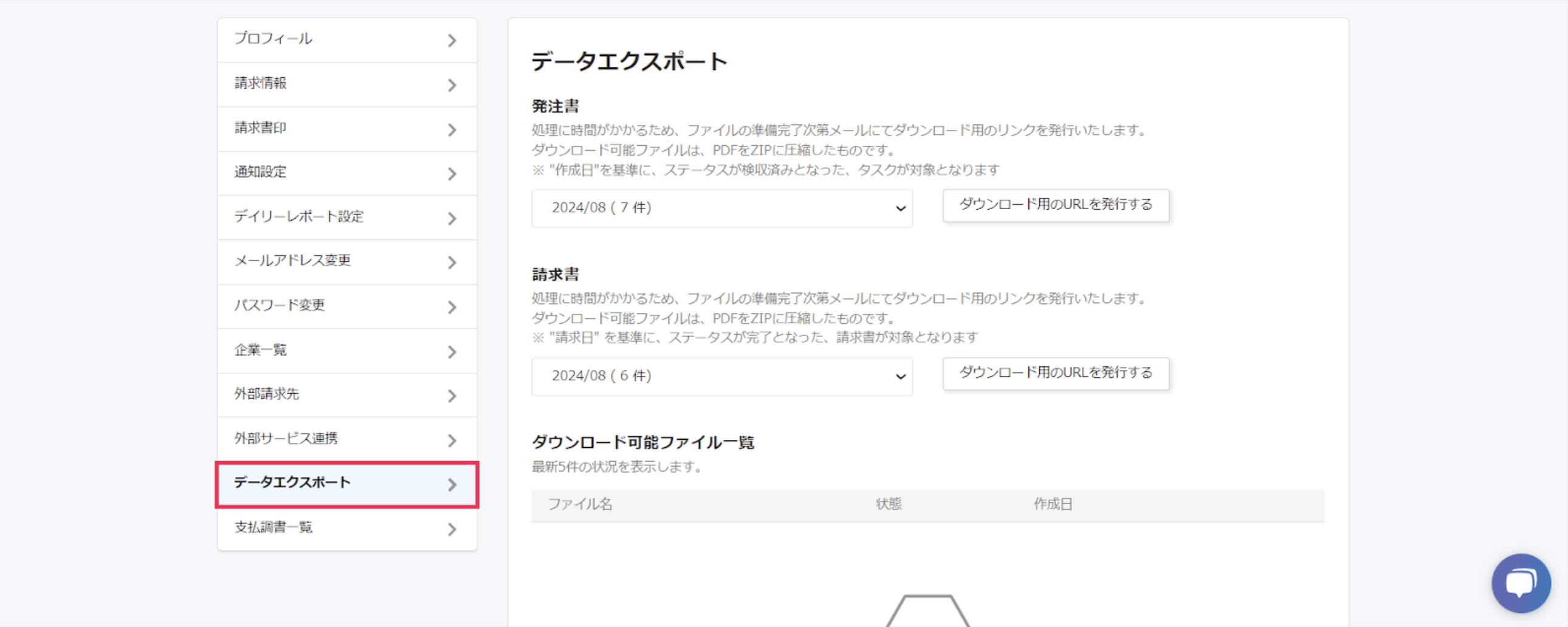Screen dimensions: 1568x627
Task: Select パスワード変更 in sidebar
Action: point(347,307)
